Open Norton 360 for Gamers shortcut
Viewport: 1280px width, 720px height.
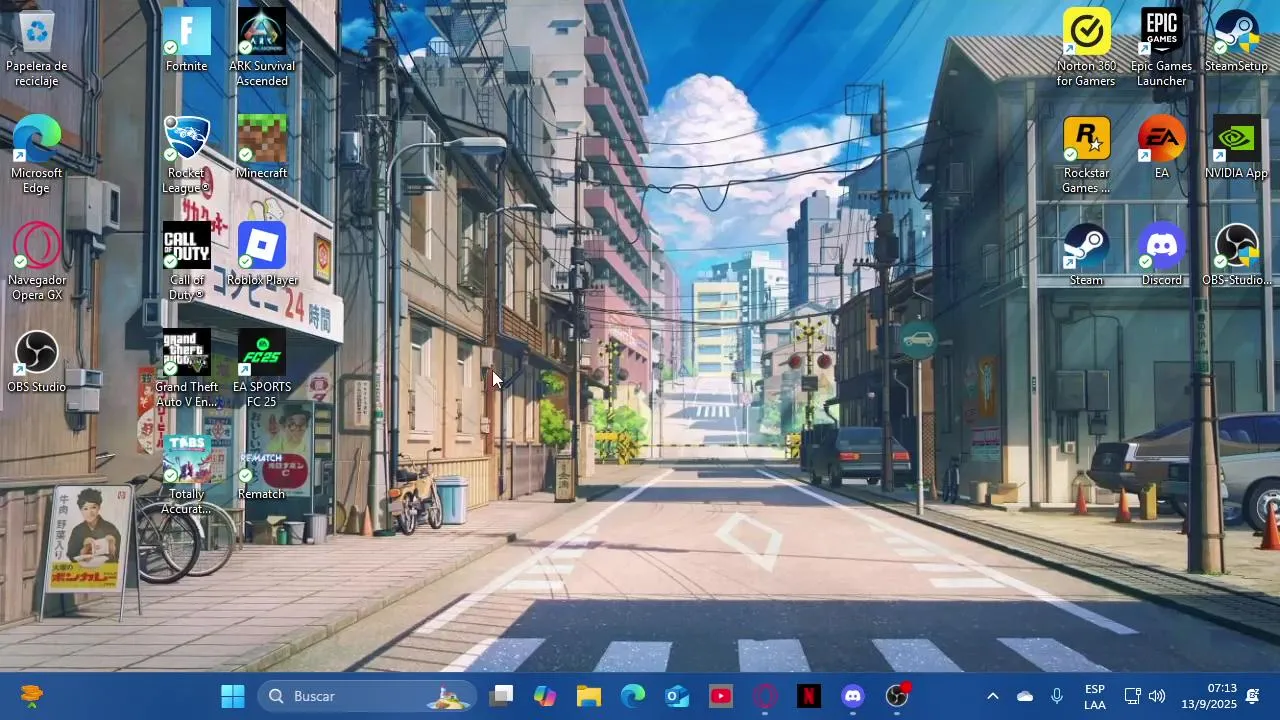pyautogui.click(x=1087, y=47)
